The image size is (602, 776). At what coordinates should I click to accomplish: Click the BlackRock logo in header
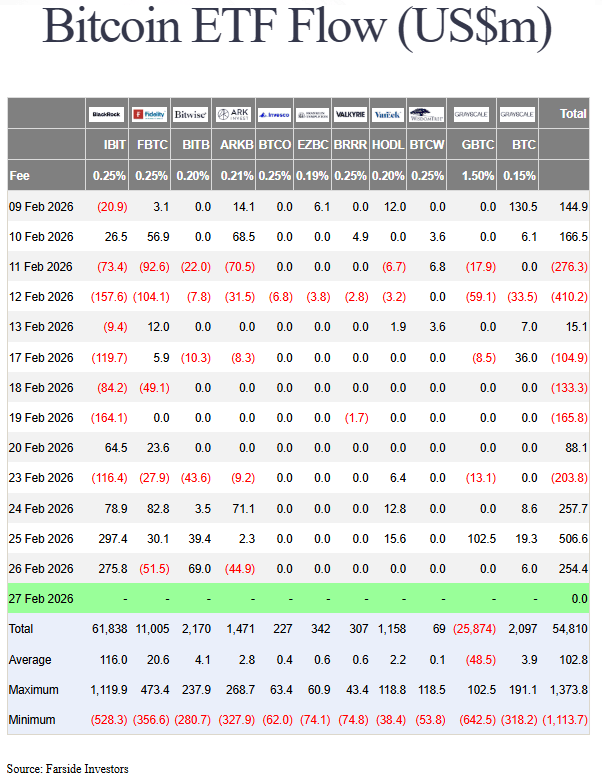click(x=106, y=114)
